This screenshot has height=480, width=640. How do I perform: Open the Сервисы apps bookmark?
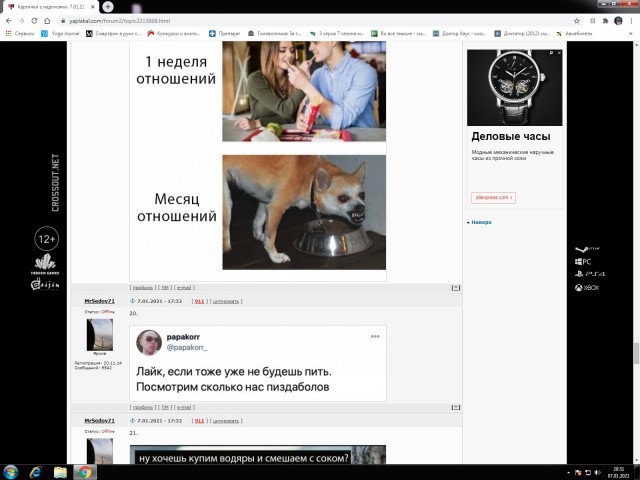[x=20, y=33]
